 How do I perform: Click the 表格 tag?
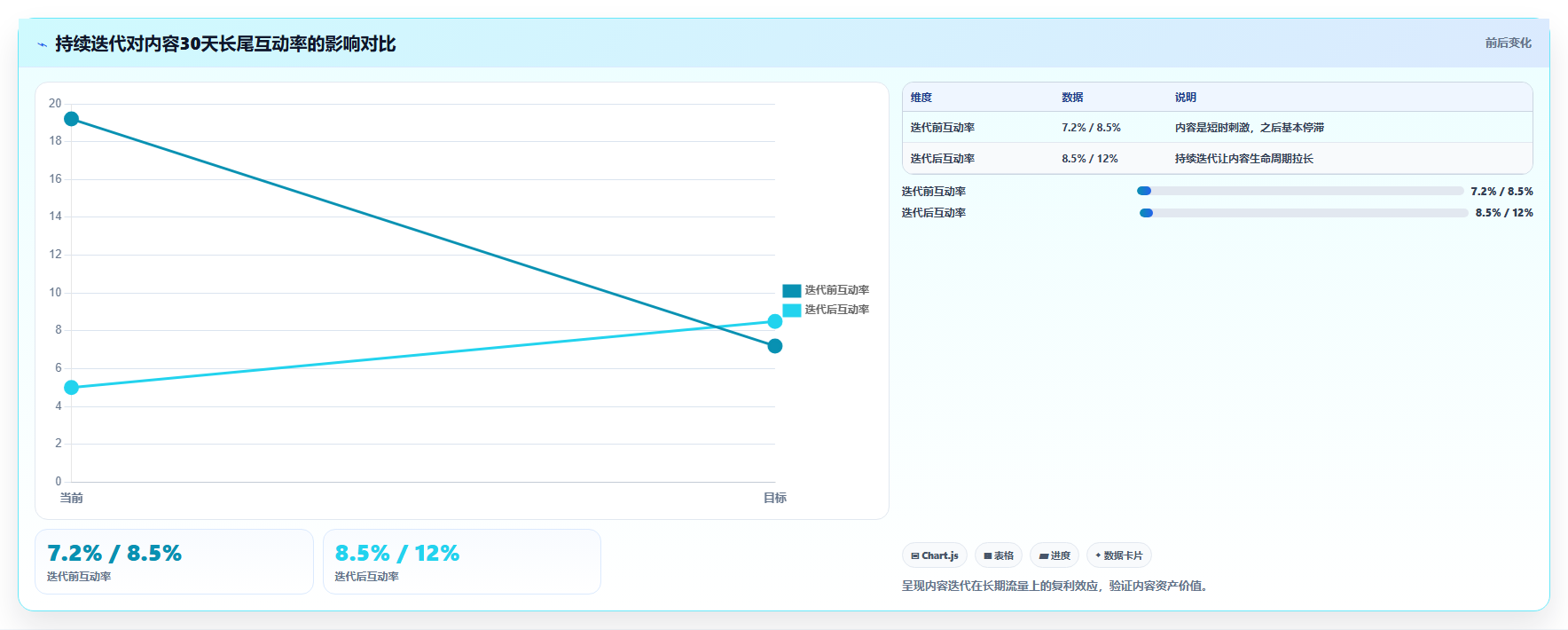click(x=999, y=555)
